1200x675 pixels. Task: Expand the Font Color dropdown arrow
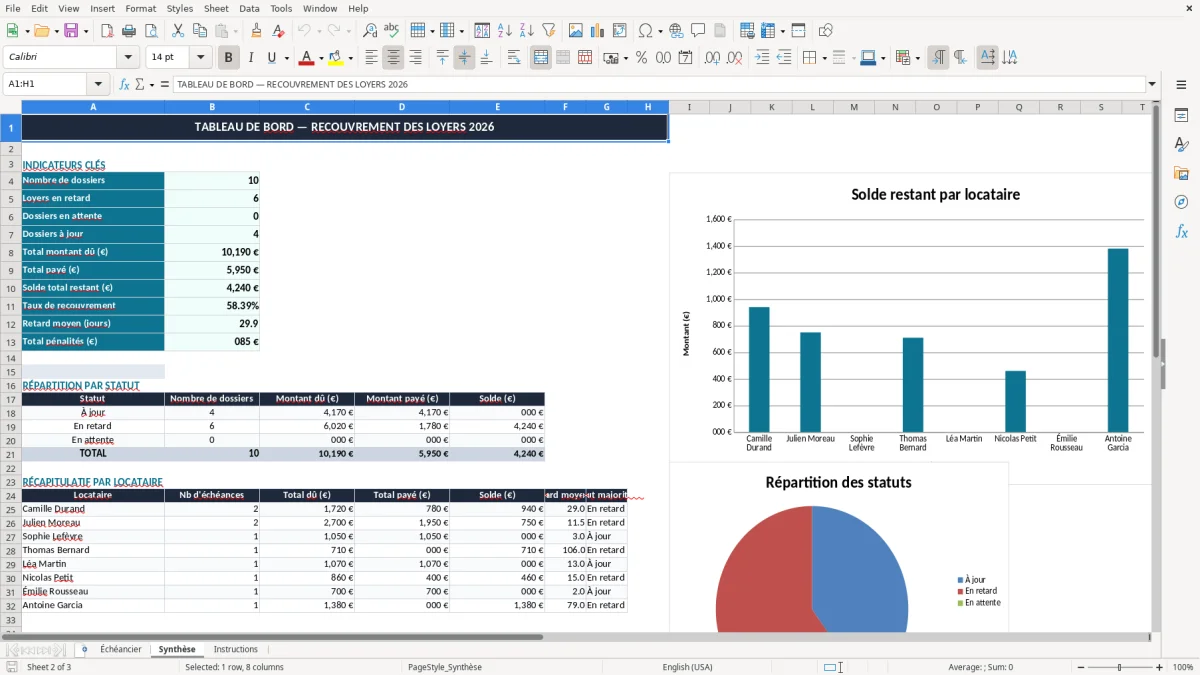click(320, 58)
